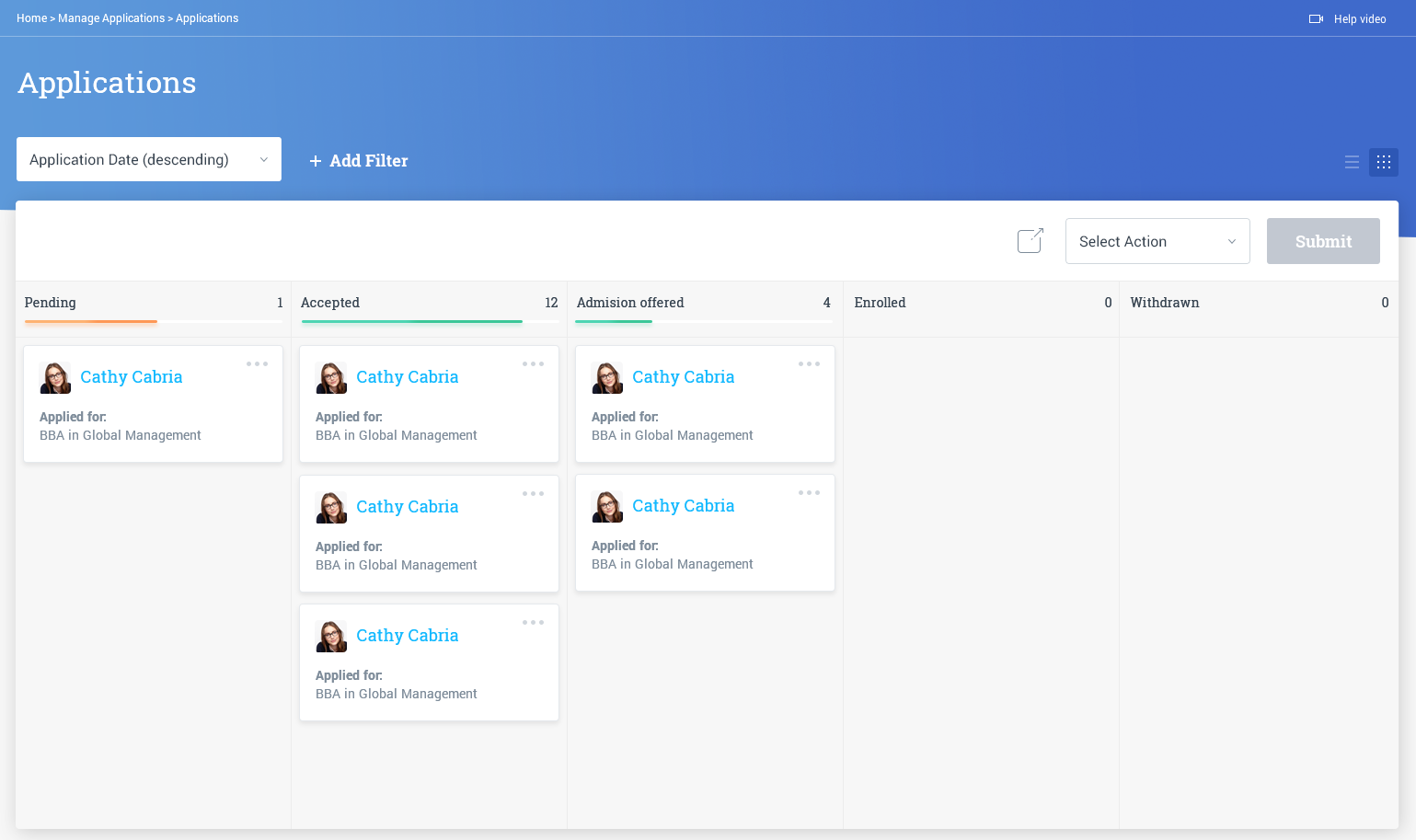This screenshot has height=840, width=1416.
Task: Click the Submit button
Action: pyautogui.click(x=1323, y=241)
